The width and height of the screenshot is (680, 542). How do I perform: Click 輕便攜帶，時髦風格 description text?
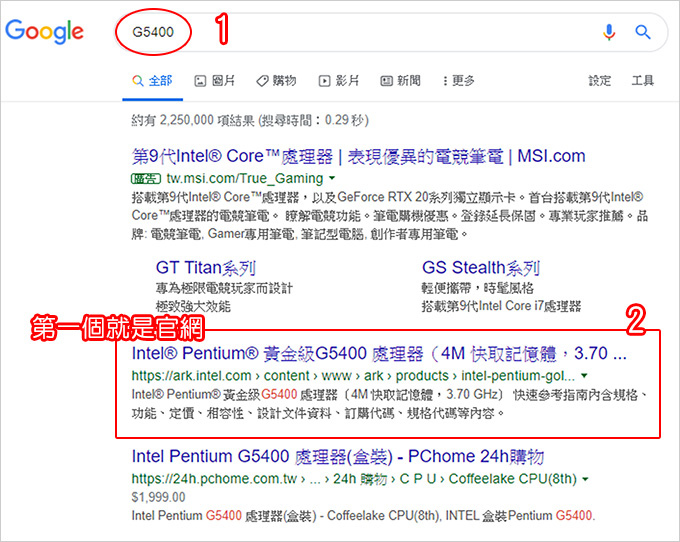tap(477, 288)
